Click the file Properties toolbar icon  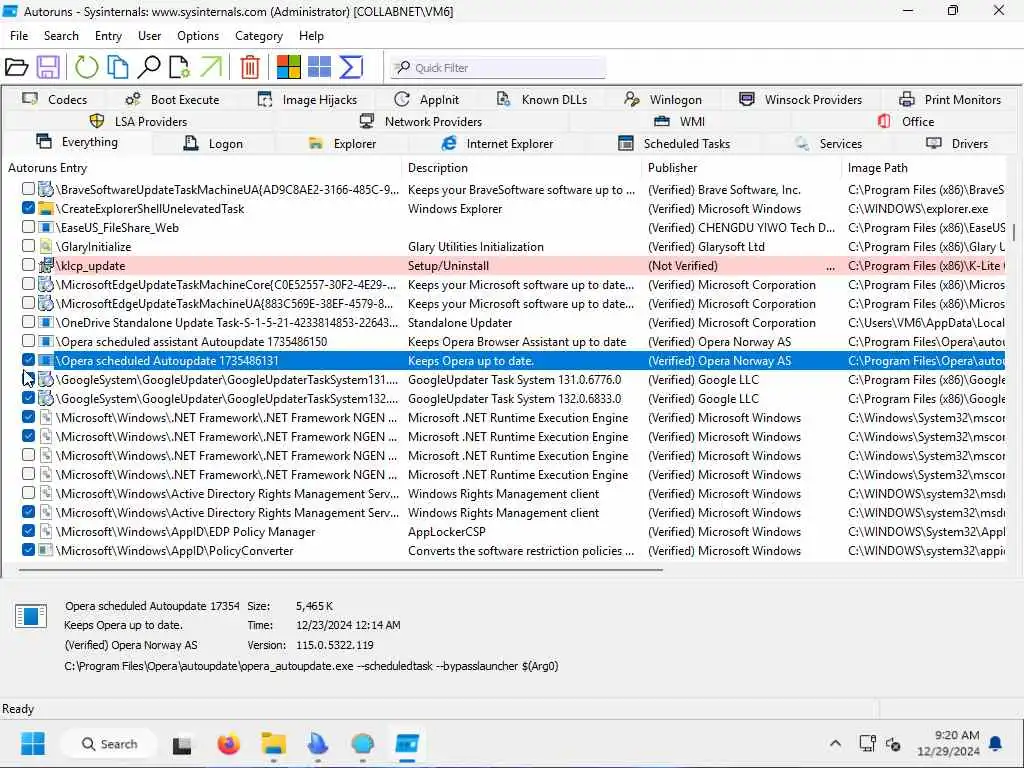click(180, 67)
